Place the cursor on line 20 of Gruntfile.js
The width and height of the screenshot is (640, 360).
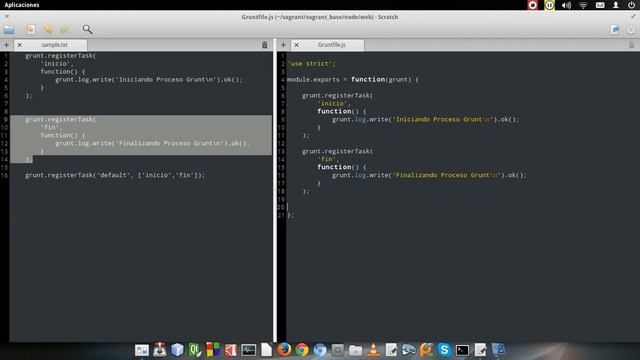click(463, 207)
